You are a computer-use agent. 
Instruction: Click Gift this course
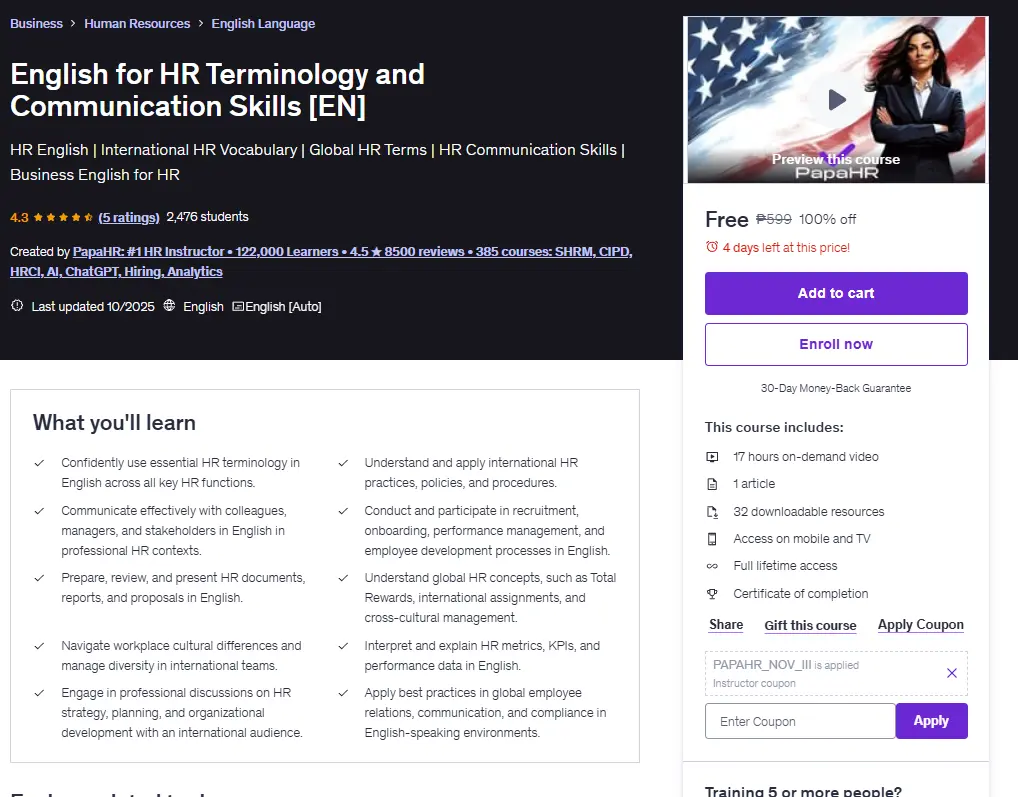pos(810,625)
